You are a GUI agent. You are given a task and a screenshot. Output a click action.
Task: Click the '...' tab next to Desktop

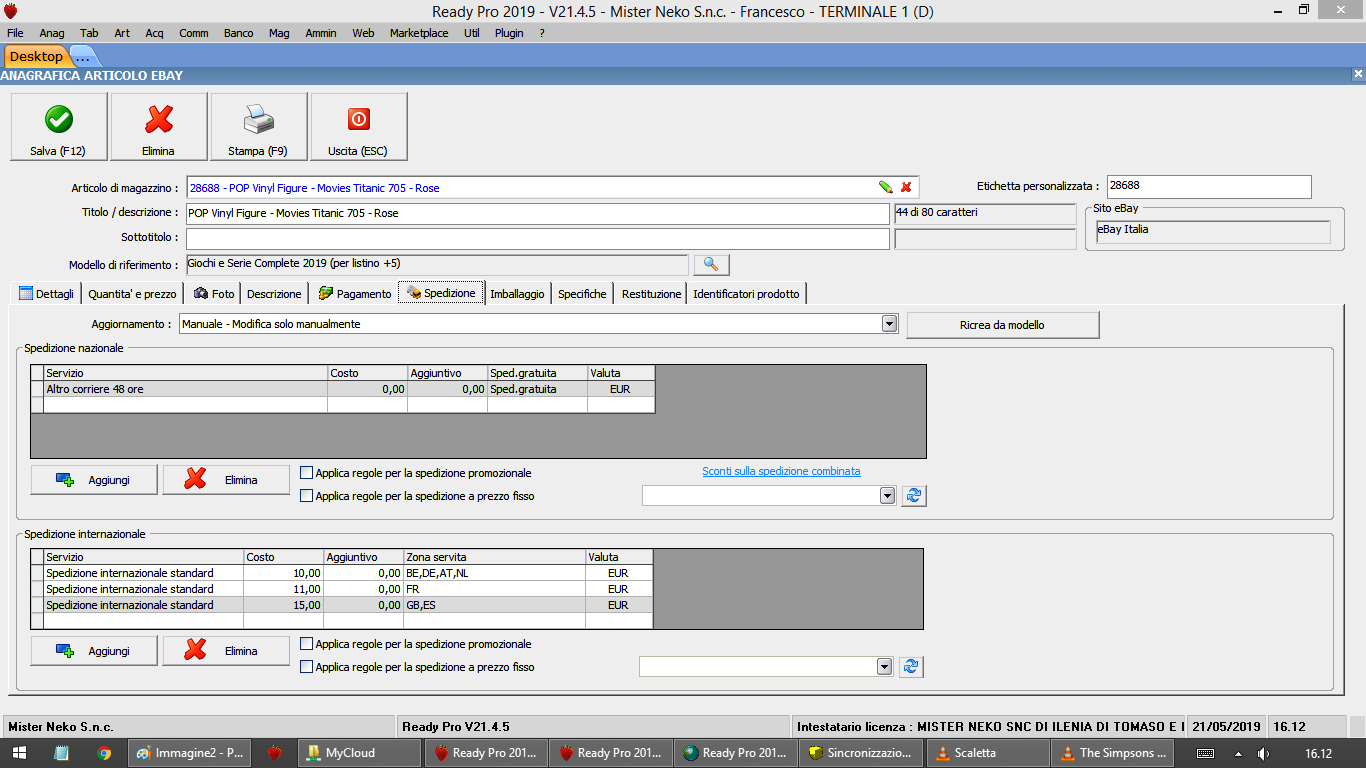[82, 57]
